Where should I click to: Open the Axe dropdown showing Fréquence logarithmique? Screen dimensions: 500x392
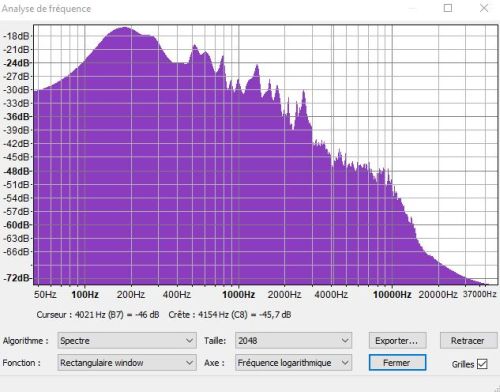[293, 363]
